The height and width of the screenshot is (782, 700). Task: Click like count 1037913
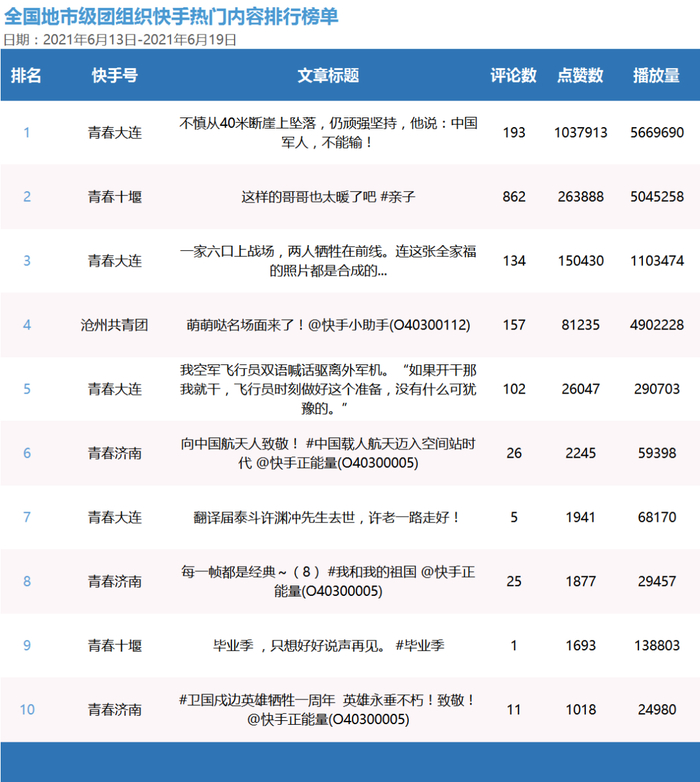tap(580, 133)
